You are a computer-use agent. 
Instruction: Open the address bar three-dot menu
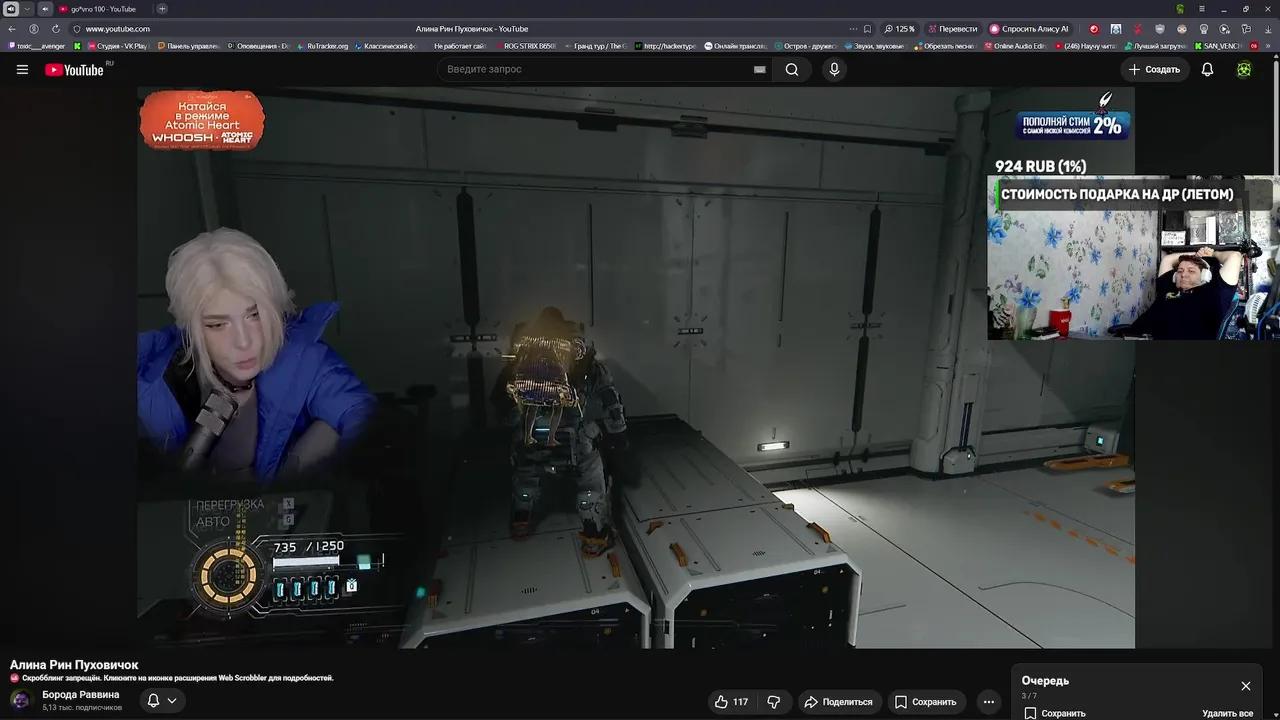coord(853,29)
